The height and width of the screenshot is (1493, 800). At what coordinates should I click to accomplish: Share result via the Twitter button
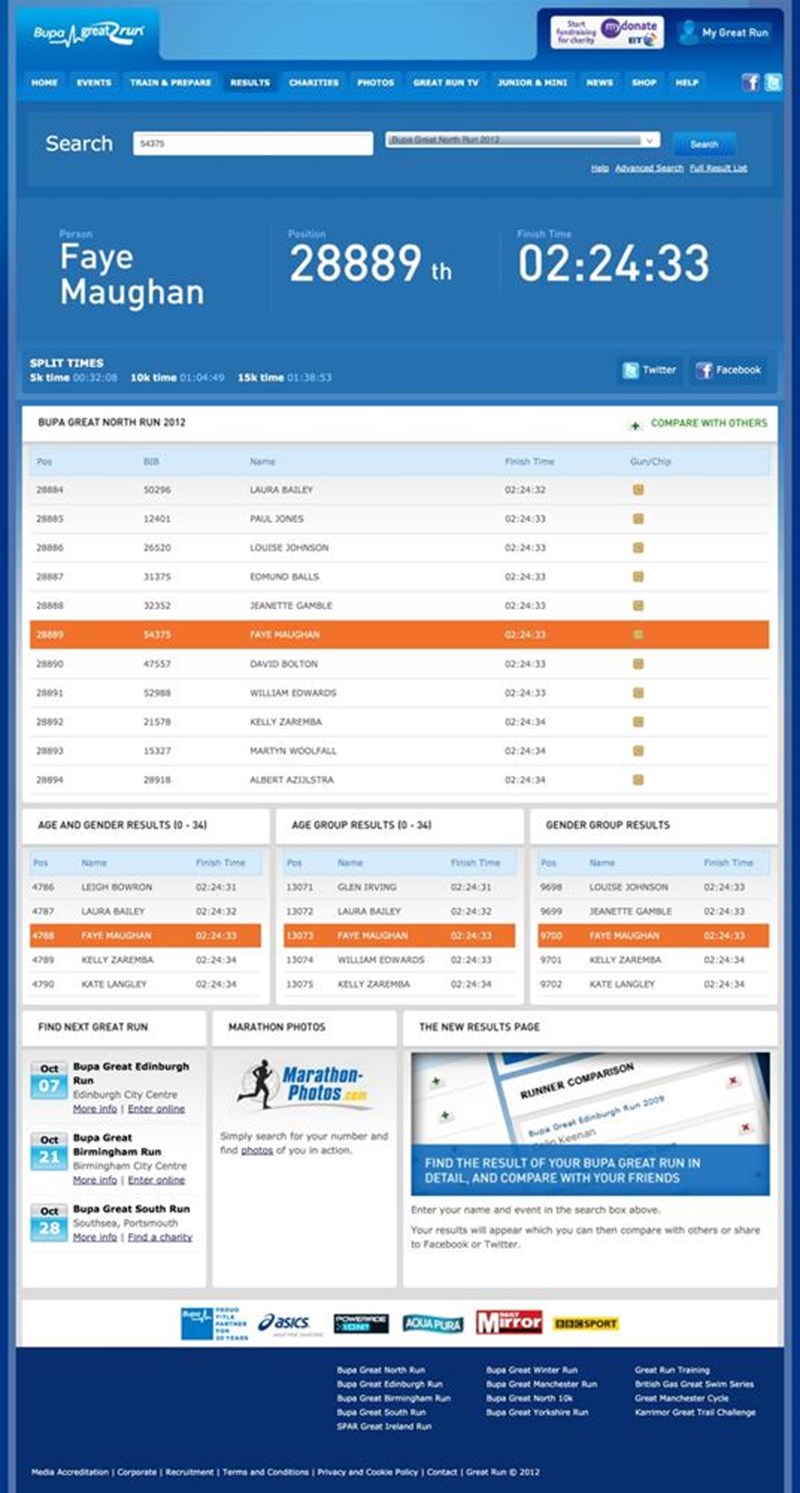(x=650, y=370)
